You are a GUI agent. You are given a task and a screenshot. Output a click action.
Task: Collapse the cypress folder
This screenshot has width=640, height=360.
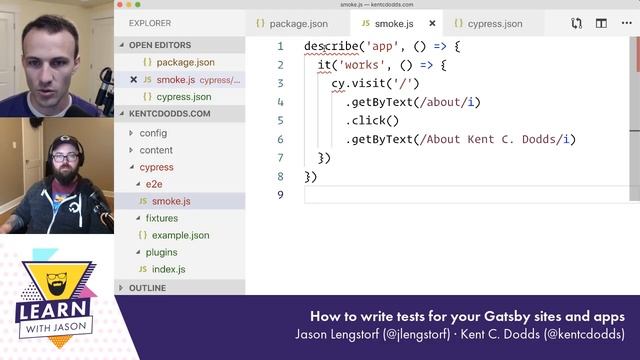pyautogui.click(x=132, y=167)
